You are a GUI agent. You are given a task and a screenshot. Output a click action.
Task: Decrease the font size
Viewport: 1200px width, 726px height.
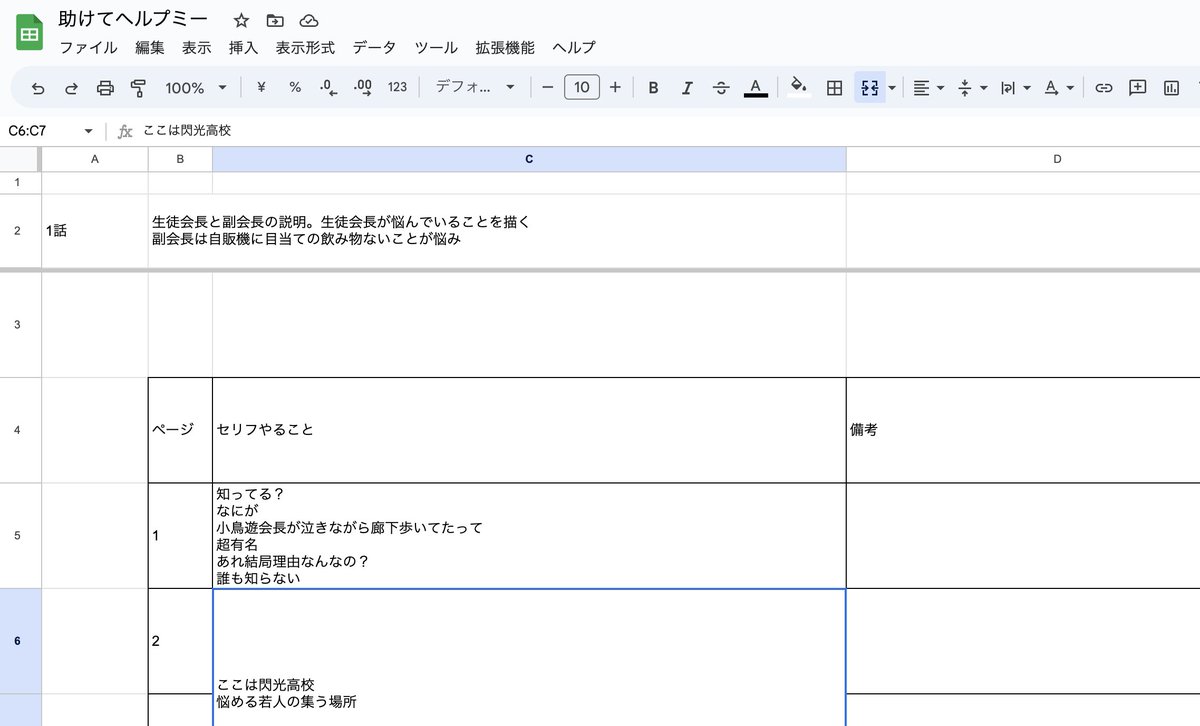coord(547,87)
